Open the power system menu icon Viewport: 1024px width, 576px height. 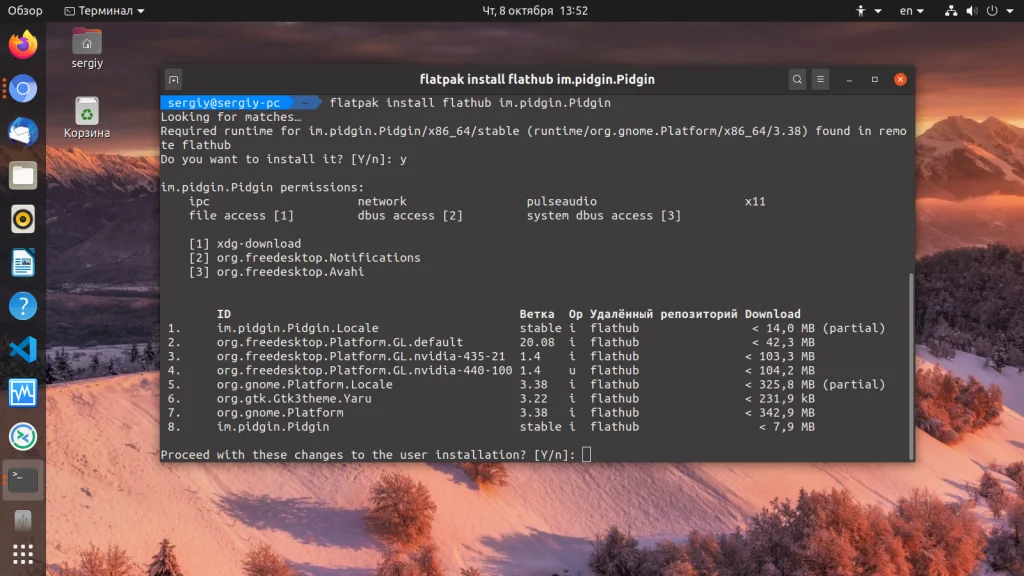[992, 10]
